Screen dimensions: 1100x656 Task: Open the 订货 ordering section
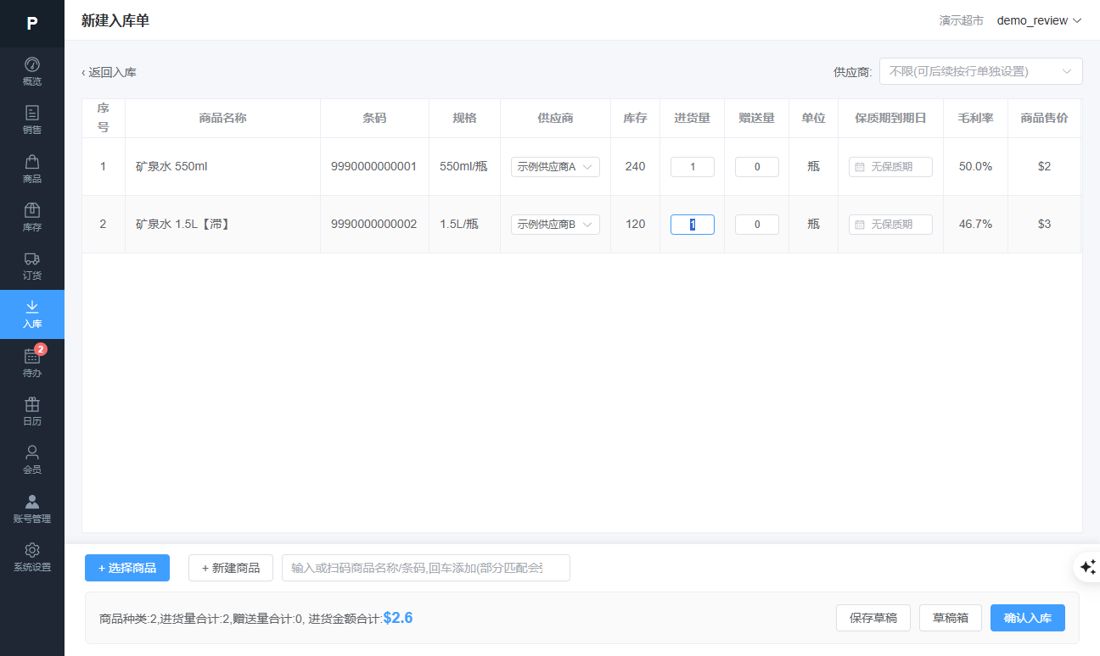pos(32,266)
